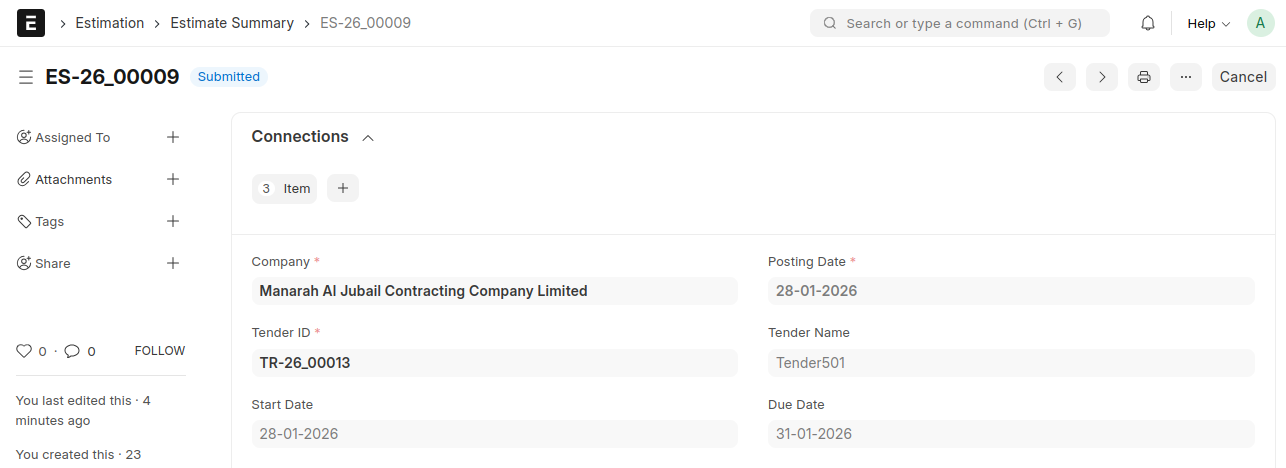1286x468 pixels.
Task: Focus the search command bar
Action: [960, 23]
